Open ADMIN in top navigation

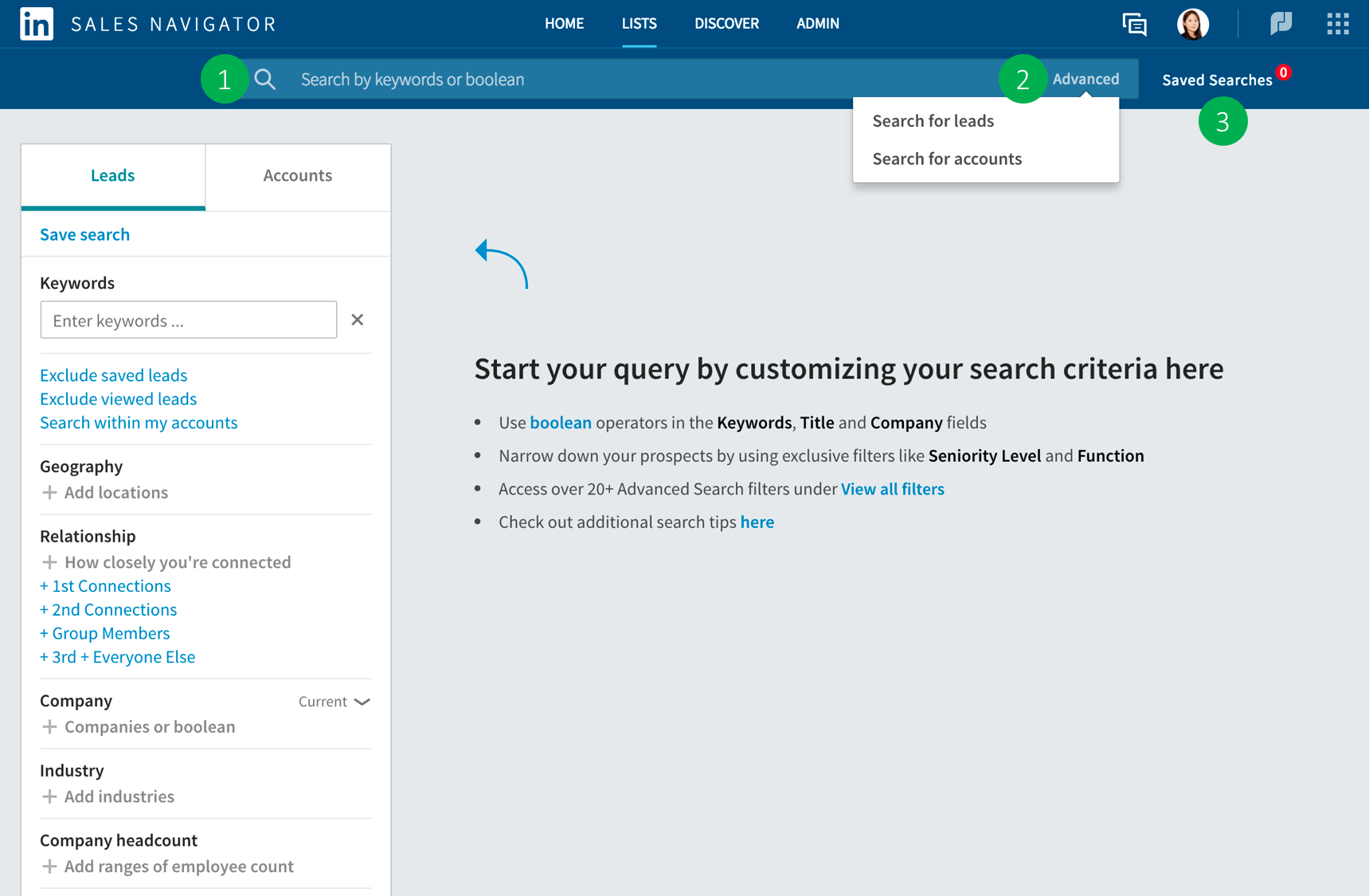pyautogui.click(x=818, y=24)
